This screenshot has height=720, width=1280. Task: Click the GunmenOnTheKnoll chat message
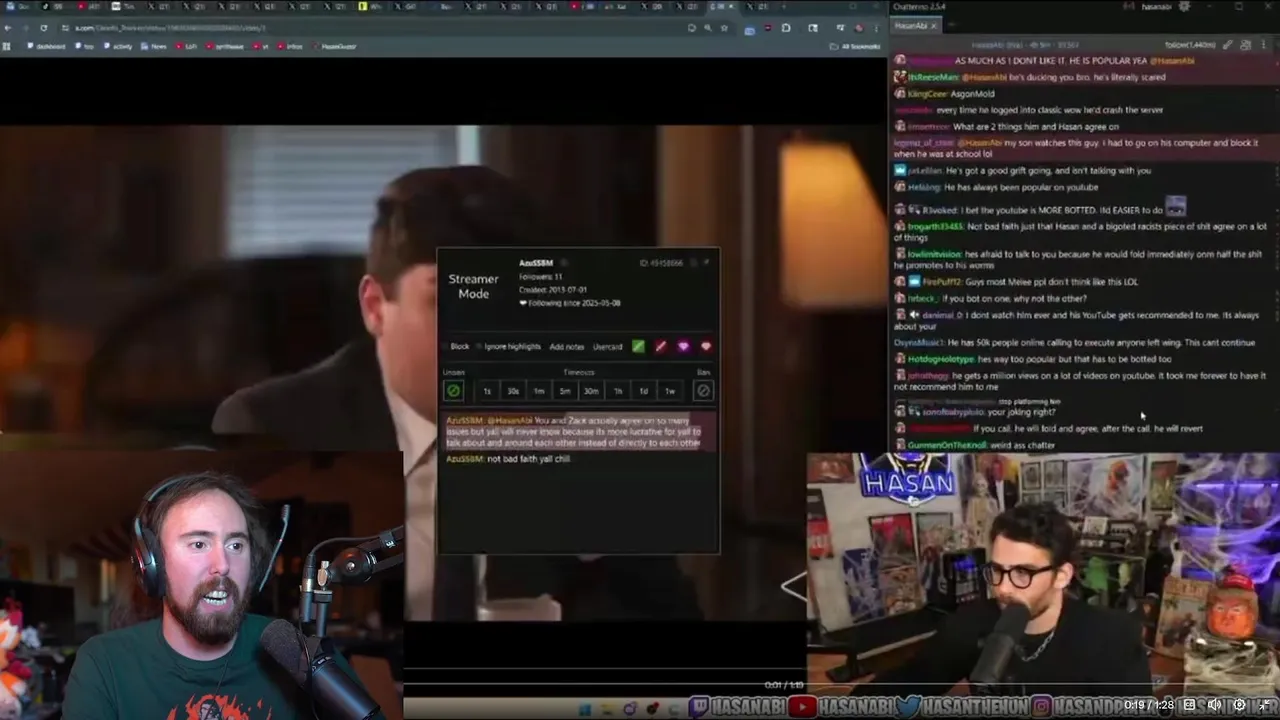tap(974, 445)
